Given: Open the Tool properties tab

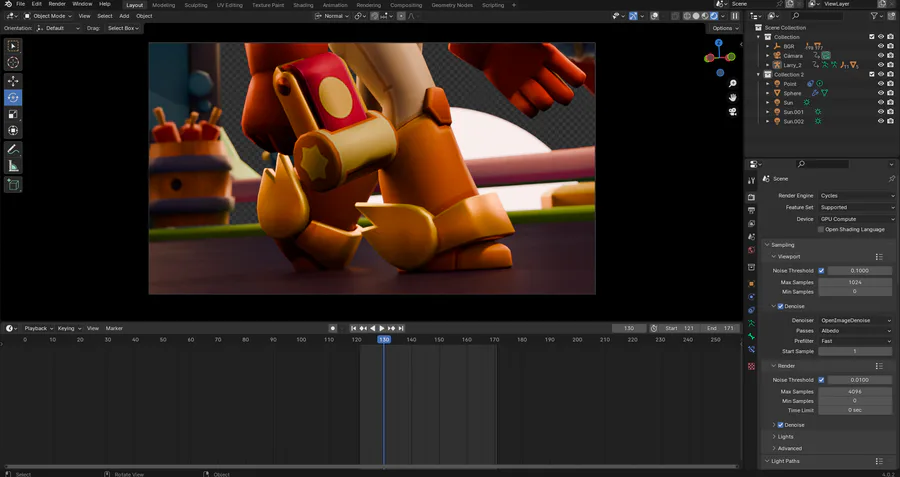Looking at the screenshot, I should pos(751,181).
